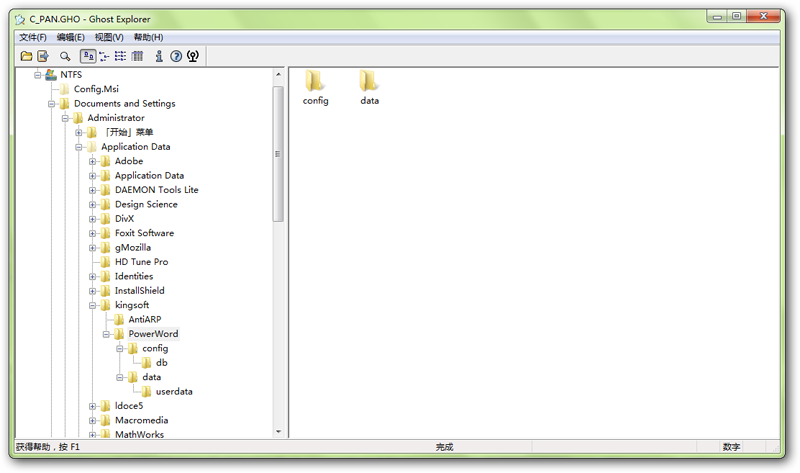This screenshot has height=473, width=800.
Task: Select the AntiARP folder
Action: (x=144, y=320)
